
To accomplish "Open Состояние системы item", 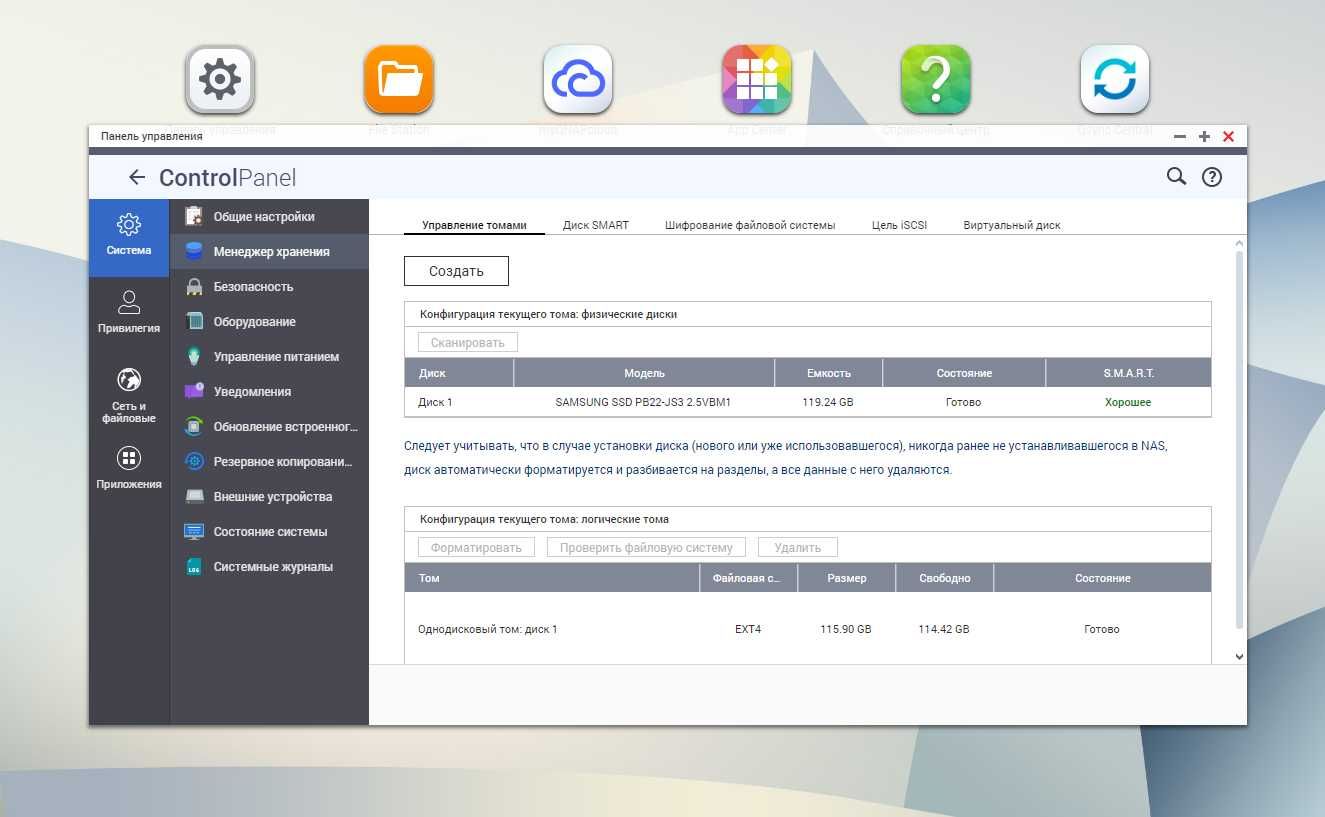I will (x=270, y=532).
